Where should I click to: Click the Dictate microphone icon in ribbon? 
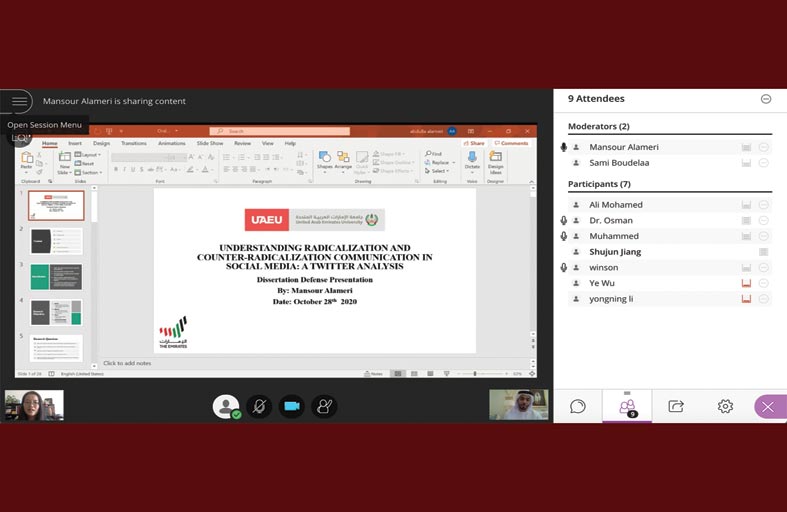[472, 159]
